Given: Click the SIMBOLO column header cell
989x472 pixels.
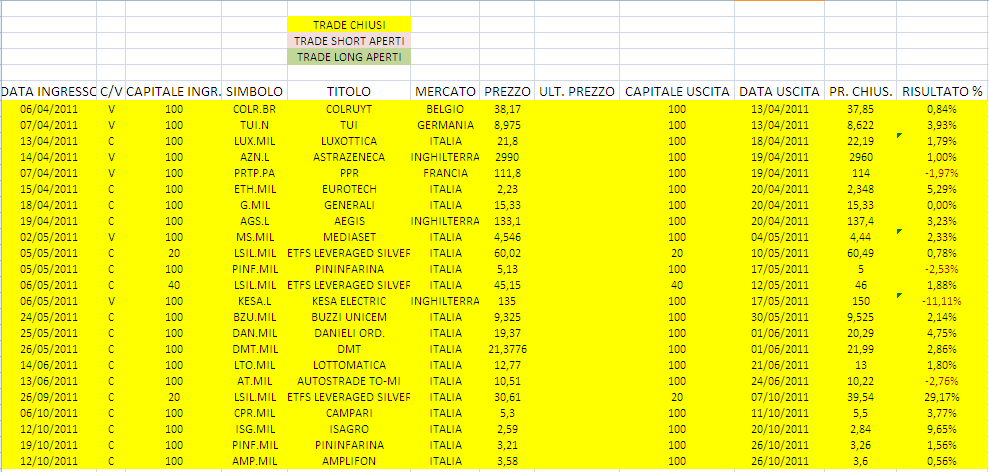Looking at the screenshot, I should 253,91.
